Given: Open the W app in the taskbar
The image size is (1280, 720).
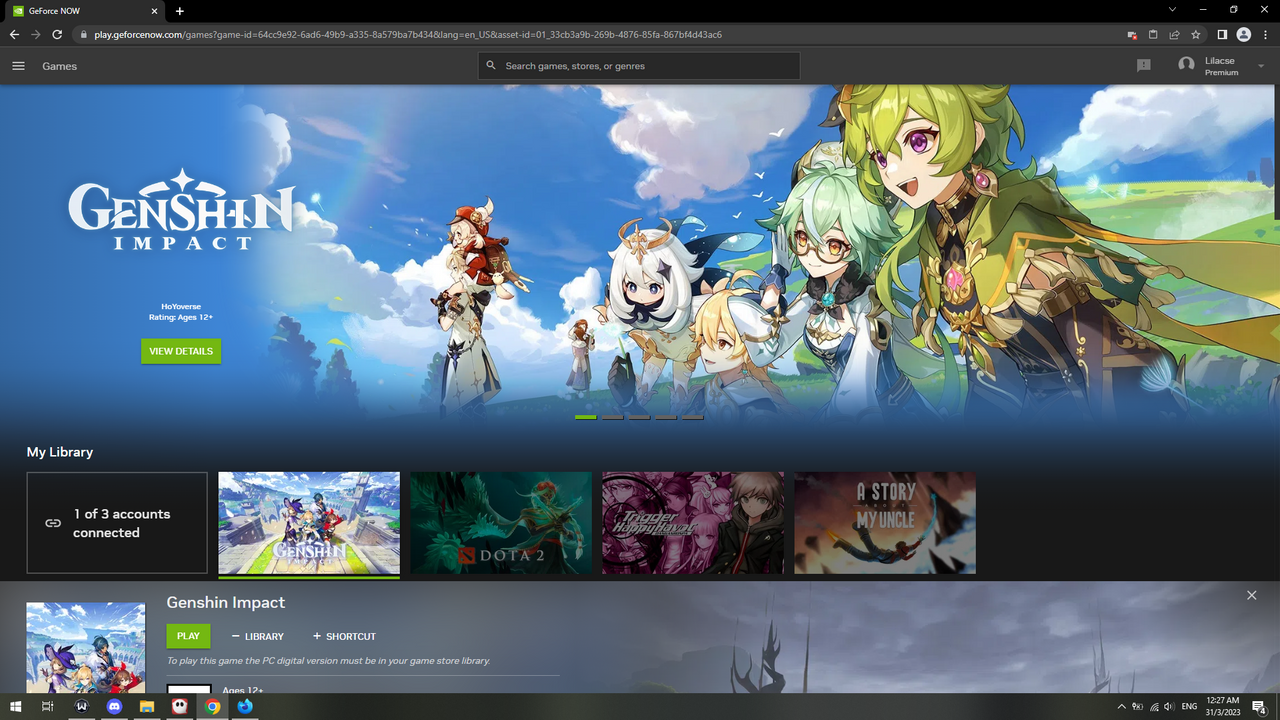Looking at the screenshot, I should tap(82, 706).
